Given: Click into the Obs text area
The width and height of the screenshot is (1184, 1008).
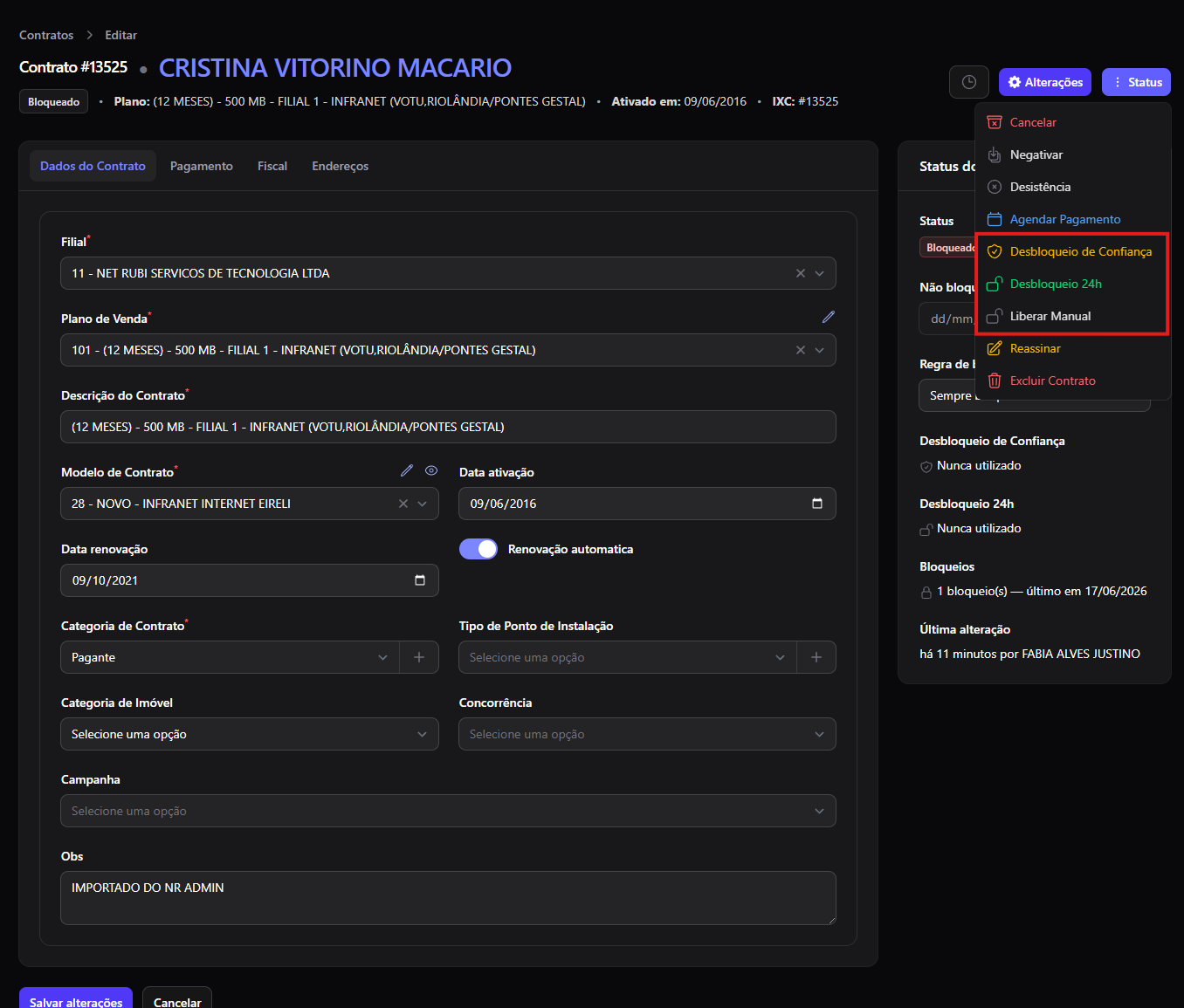Looking at the screenshot, I should (x=448, y=898).
